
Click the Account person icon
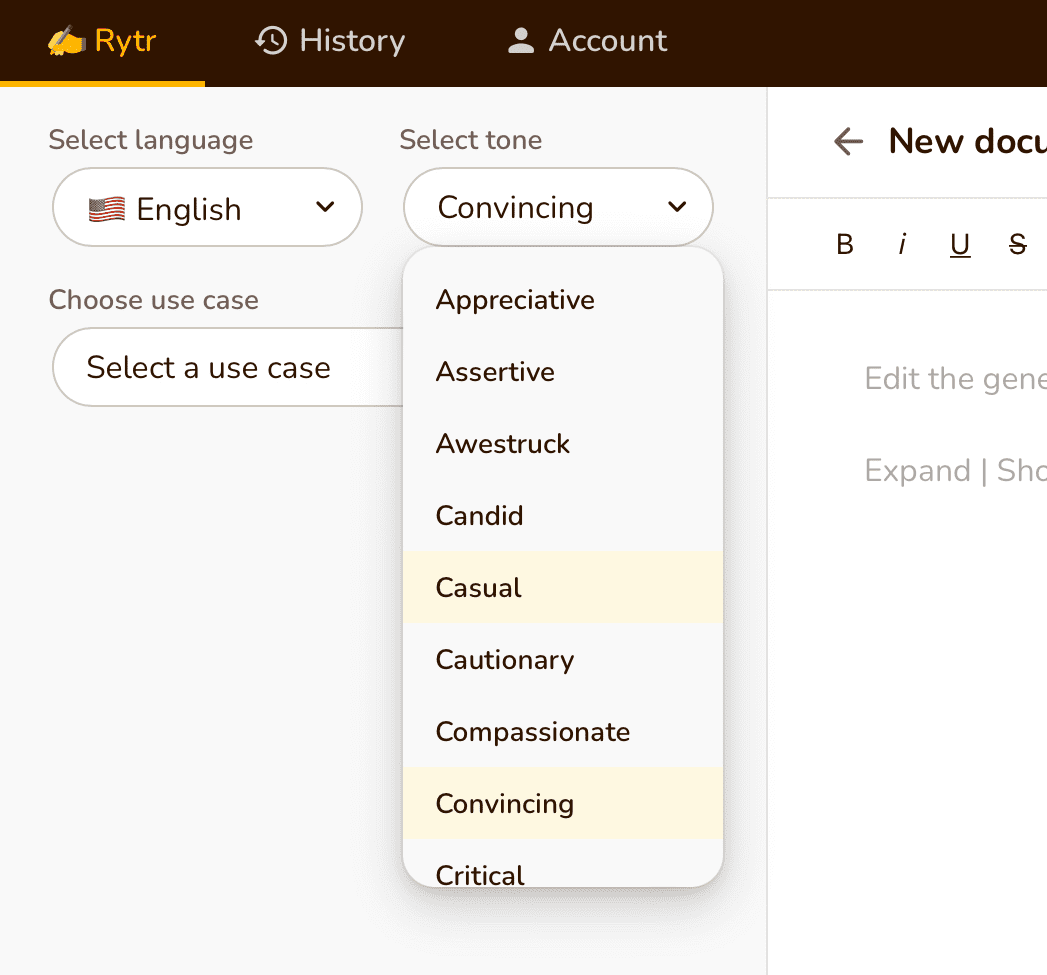520,41
